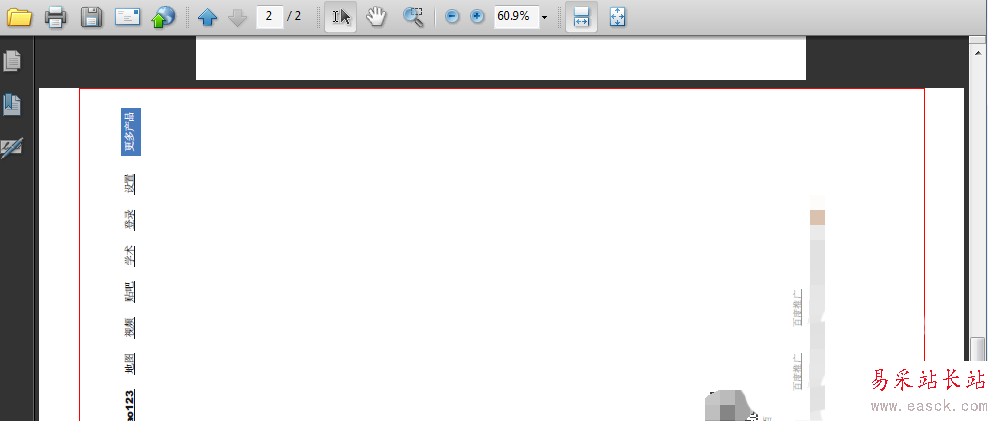Activate the Hand pan tool

(376, 16)
